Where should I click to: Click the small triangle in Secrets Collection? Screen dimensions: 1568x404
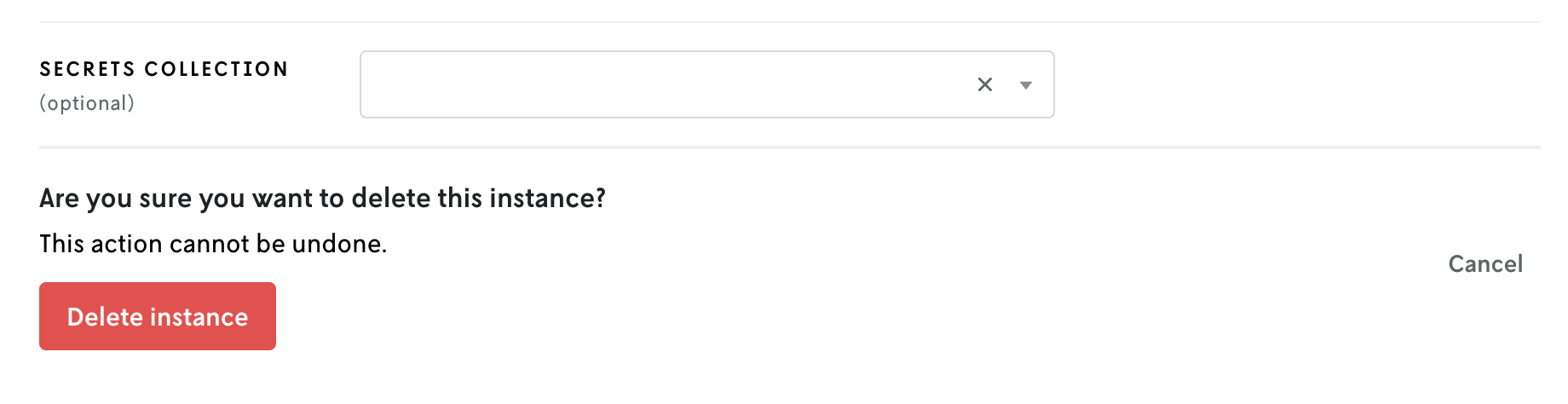[1026, 85]
